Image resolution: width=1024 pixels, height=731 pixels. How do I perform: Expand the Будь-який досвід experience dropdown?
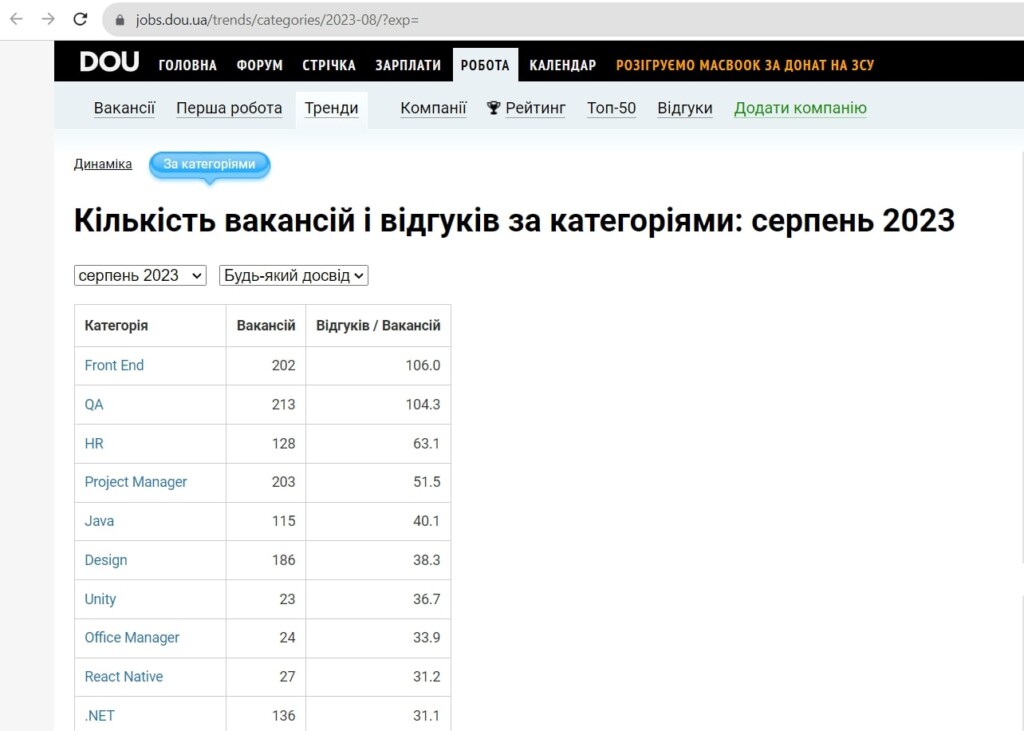(293, 275)
